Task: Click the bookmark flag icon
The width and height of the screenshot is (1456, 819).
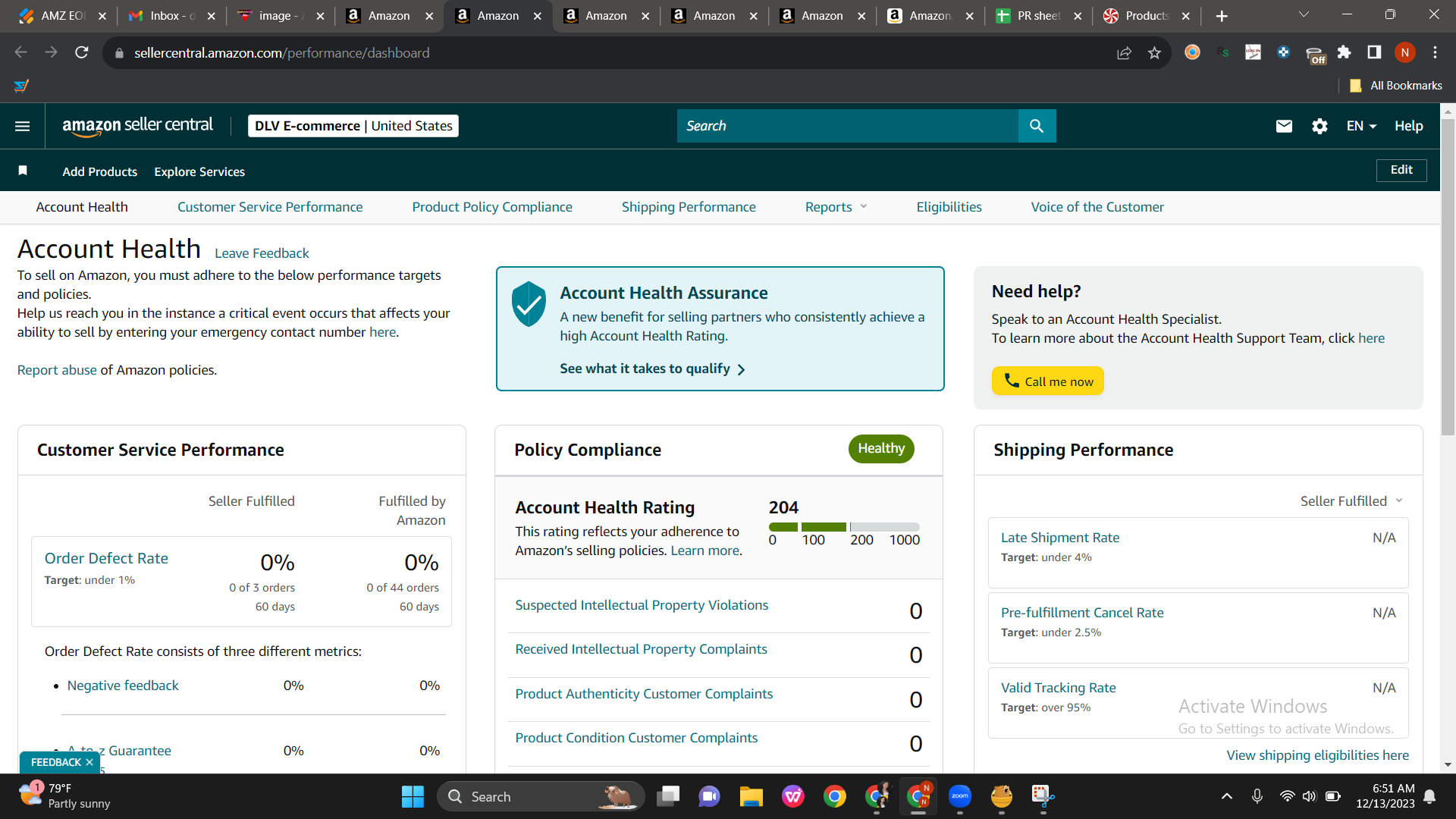Action: pyautogui.click(x=23, y=171)
